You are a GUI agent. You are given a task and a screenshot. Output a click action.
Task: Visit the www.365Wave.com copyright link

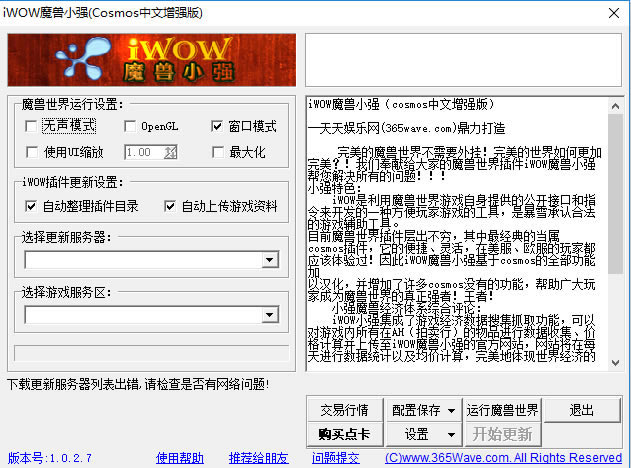tap(503, 458)
